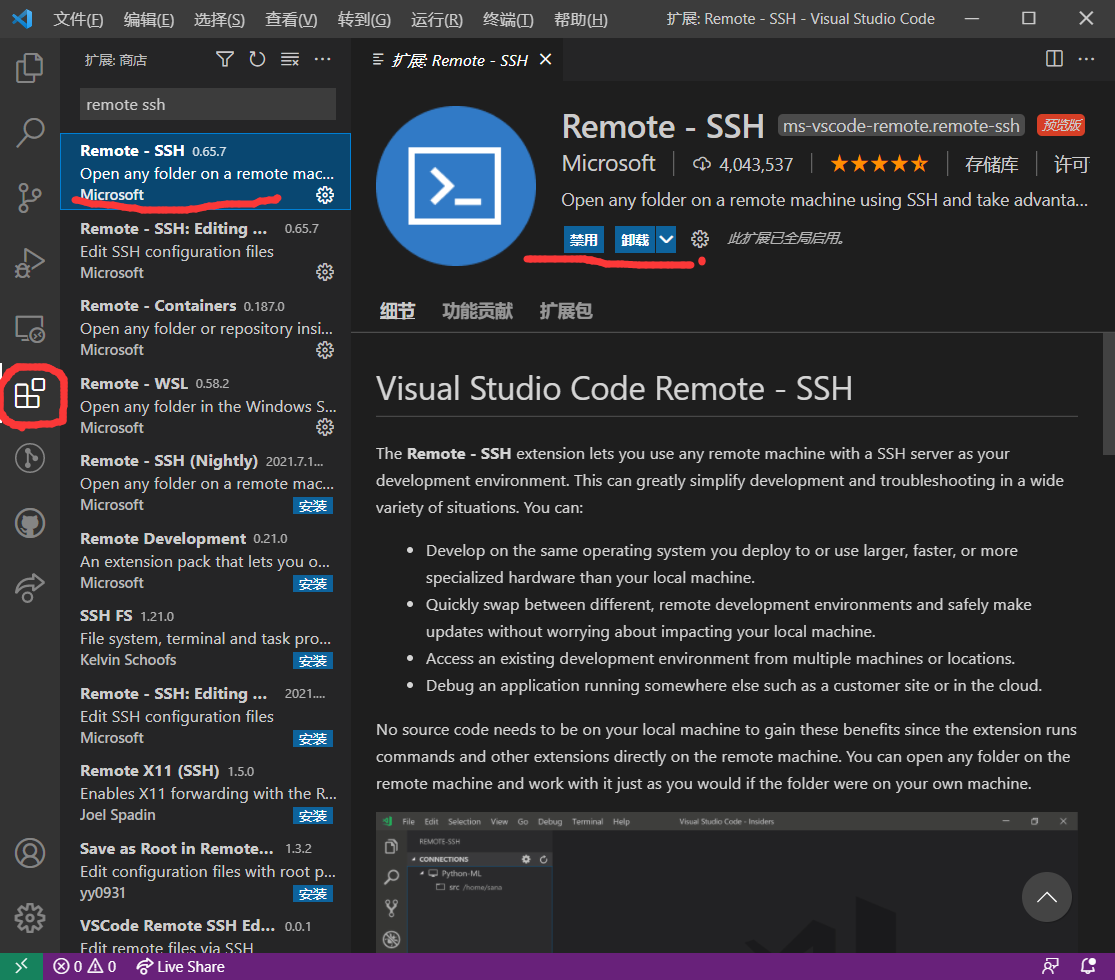Install Remote - SSH: Editing 2021 nightly
Screen dimensions: 1115x980
[313, 739]
